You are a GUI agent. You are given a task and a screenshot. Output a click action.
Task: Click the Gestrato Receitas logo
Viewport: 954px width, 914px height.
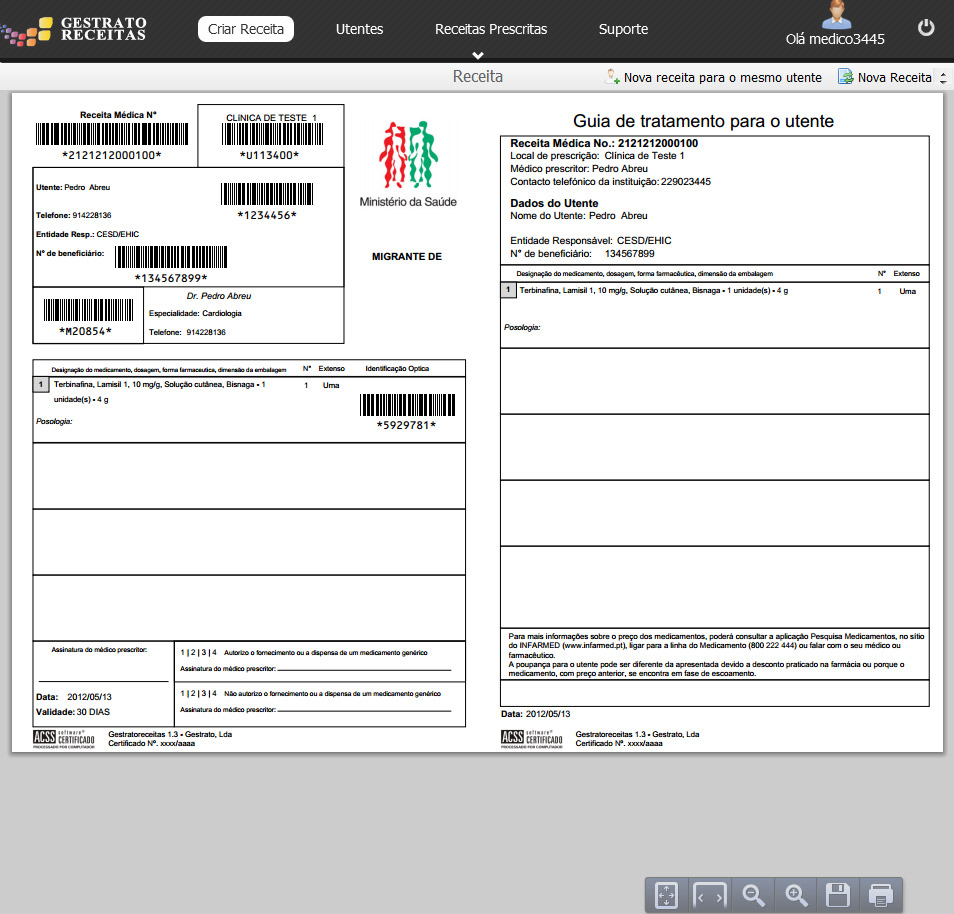tap(74, 29)
